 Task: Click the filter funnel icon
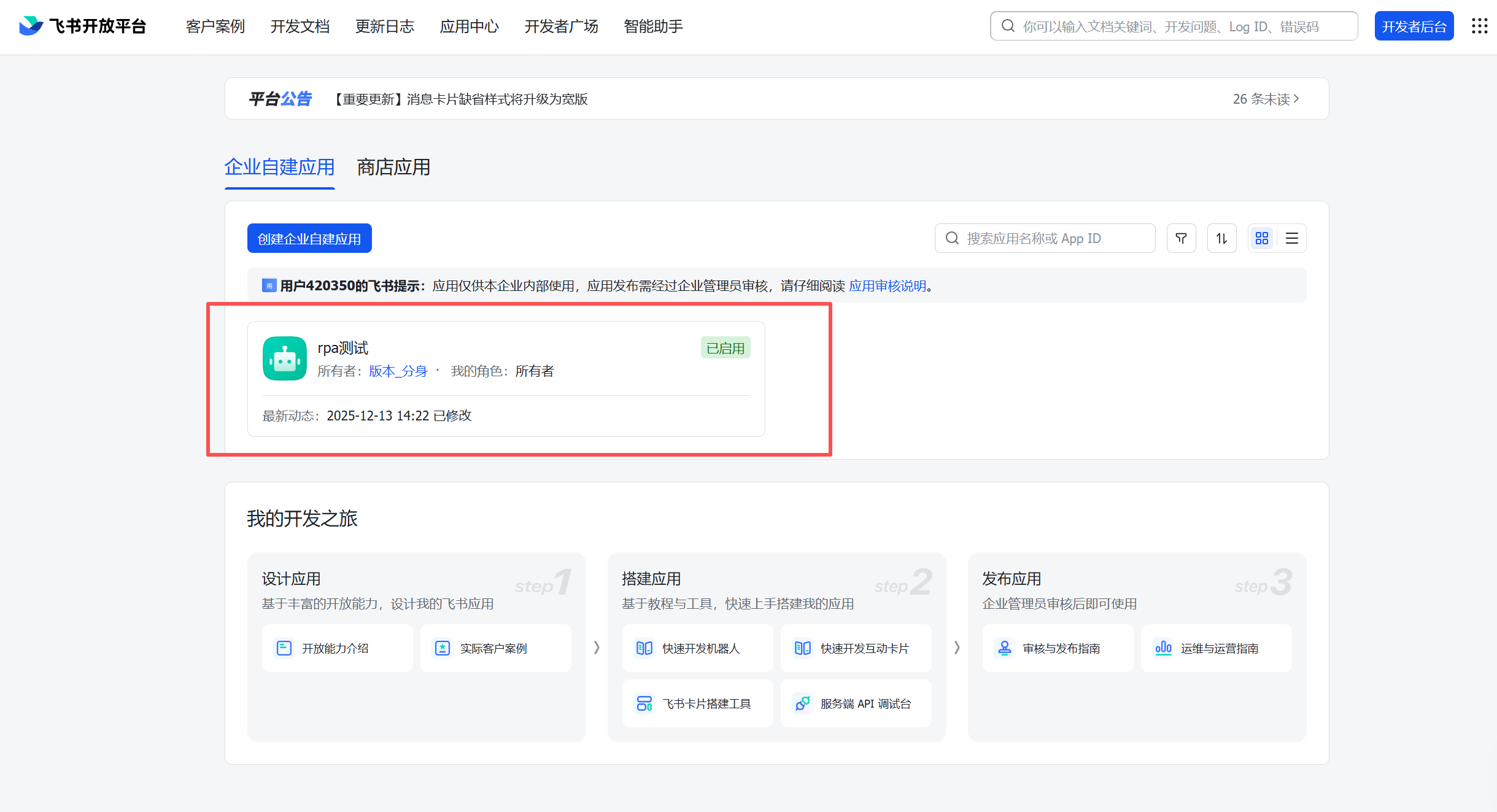1181,238
